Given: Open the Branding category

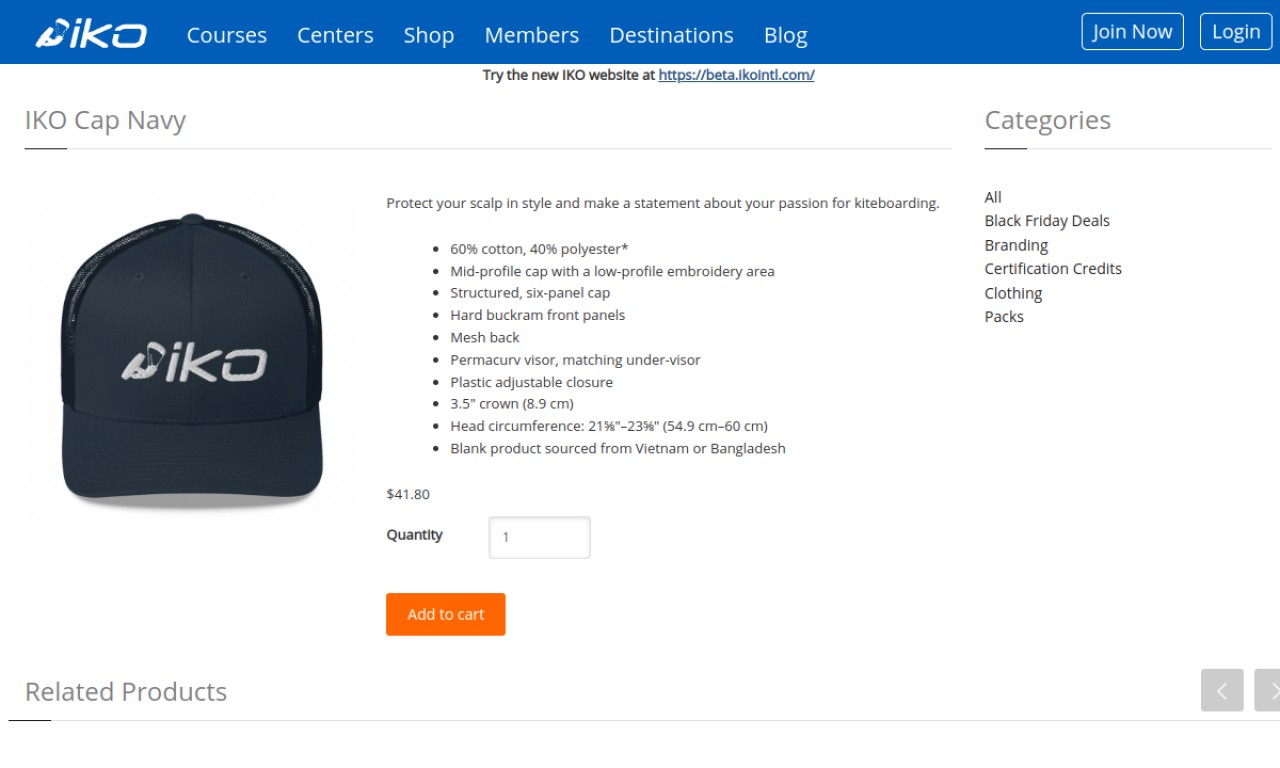Looking at the screenshot, I should click(x=1016, y=245).
